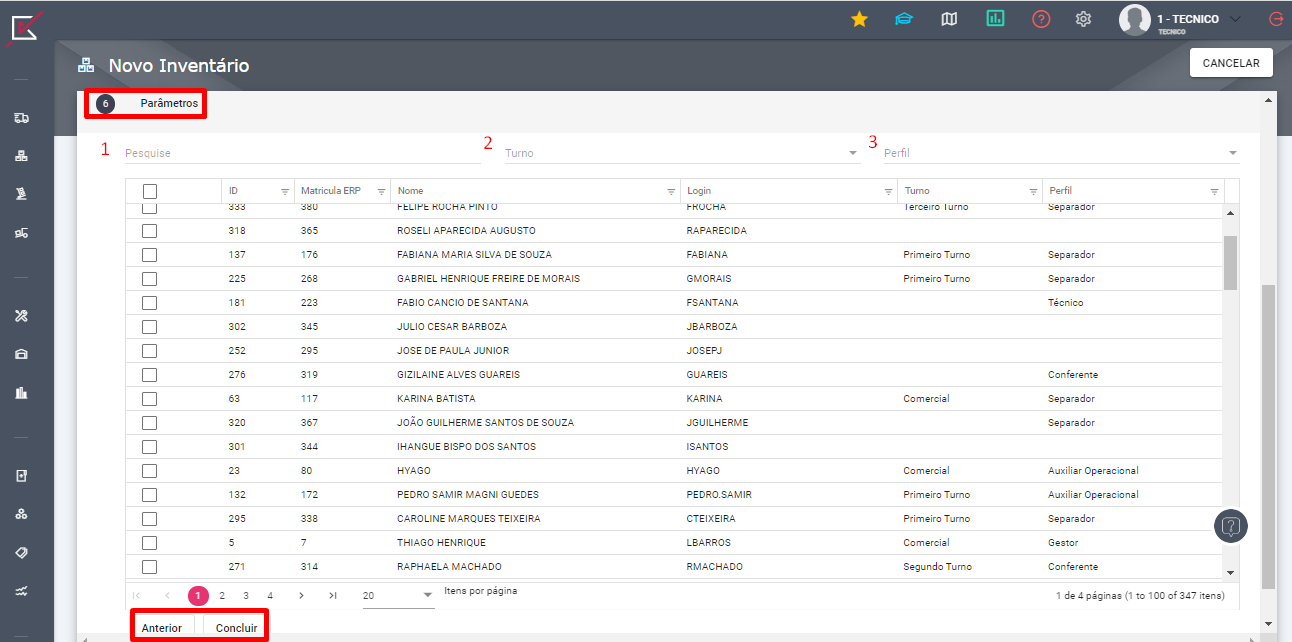The image size is (1292, 642).
Task: Go to page 3 of results
Action: pos(246,596)
